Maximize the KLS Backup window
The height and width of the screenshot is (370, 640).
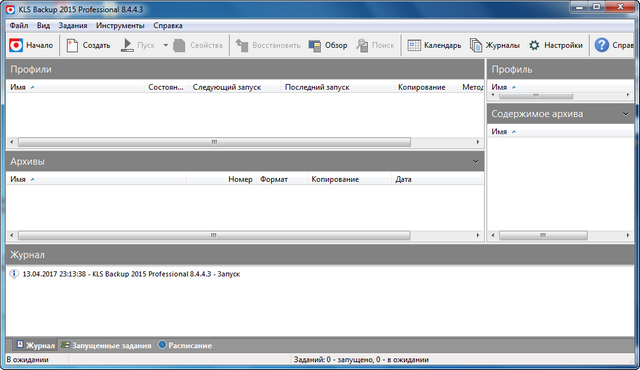597,7
